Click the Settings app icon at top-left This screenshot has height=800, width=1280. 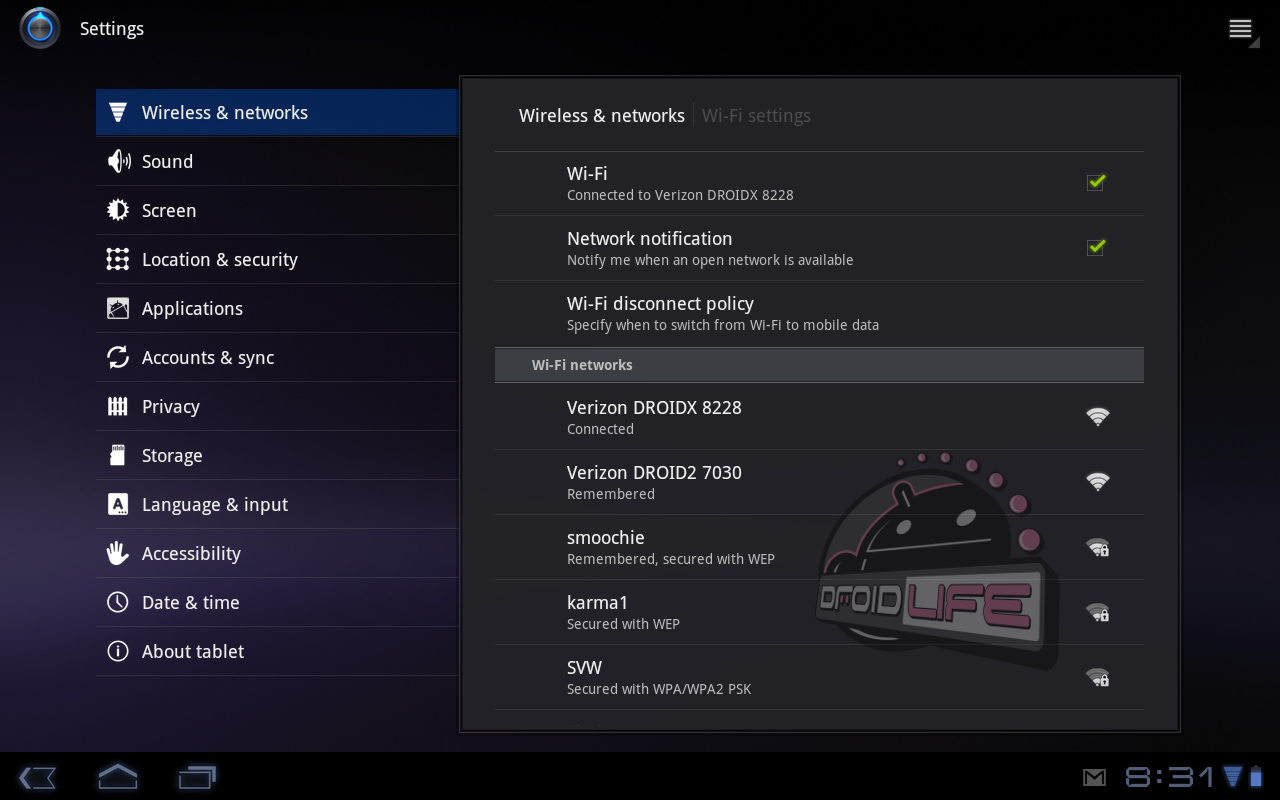click(40, 28)
